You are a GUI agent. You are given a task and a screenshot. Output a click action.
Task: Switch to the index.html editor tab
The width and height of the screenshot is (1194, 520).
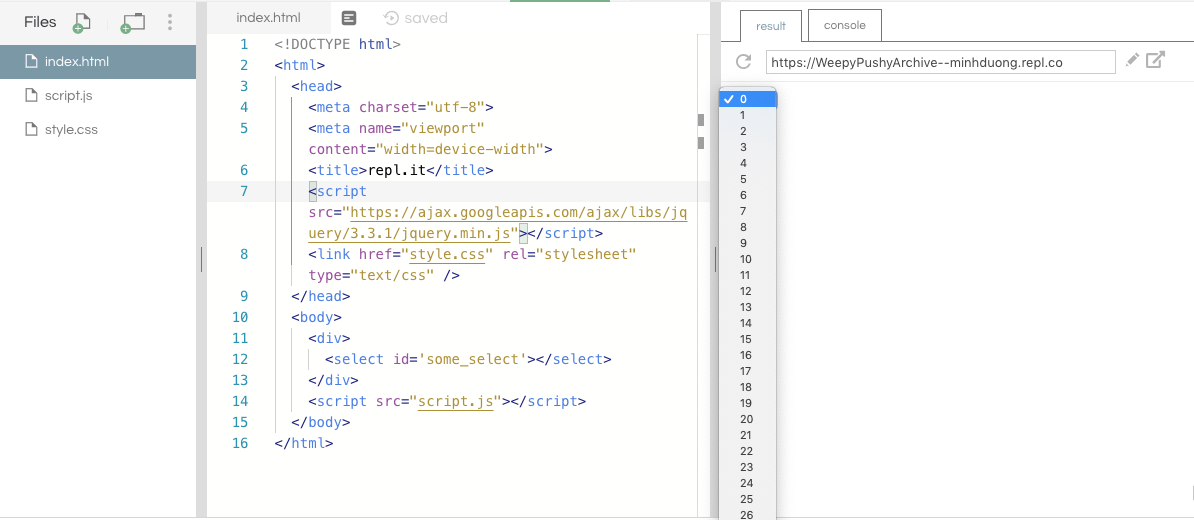point(269,18)
